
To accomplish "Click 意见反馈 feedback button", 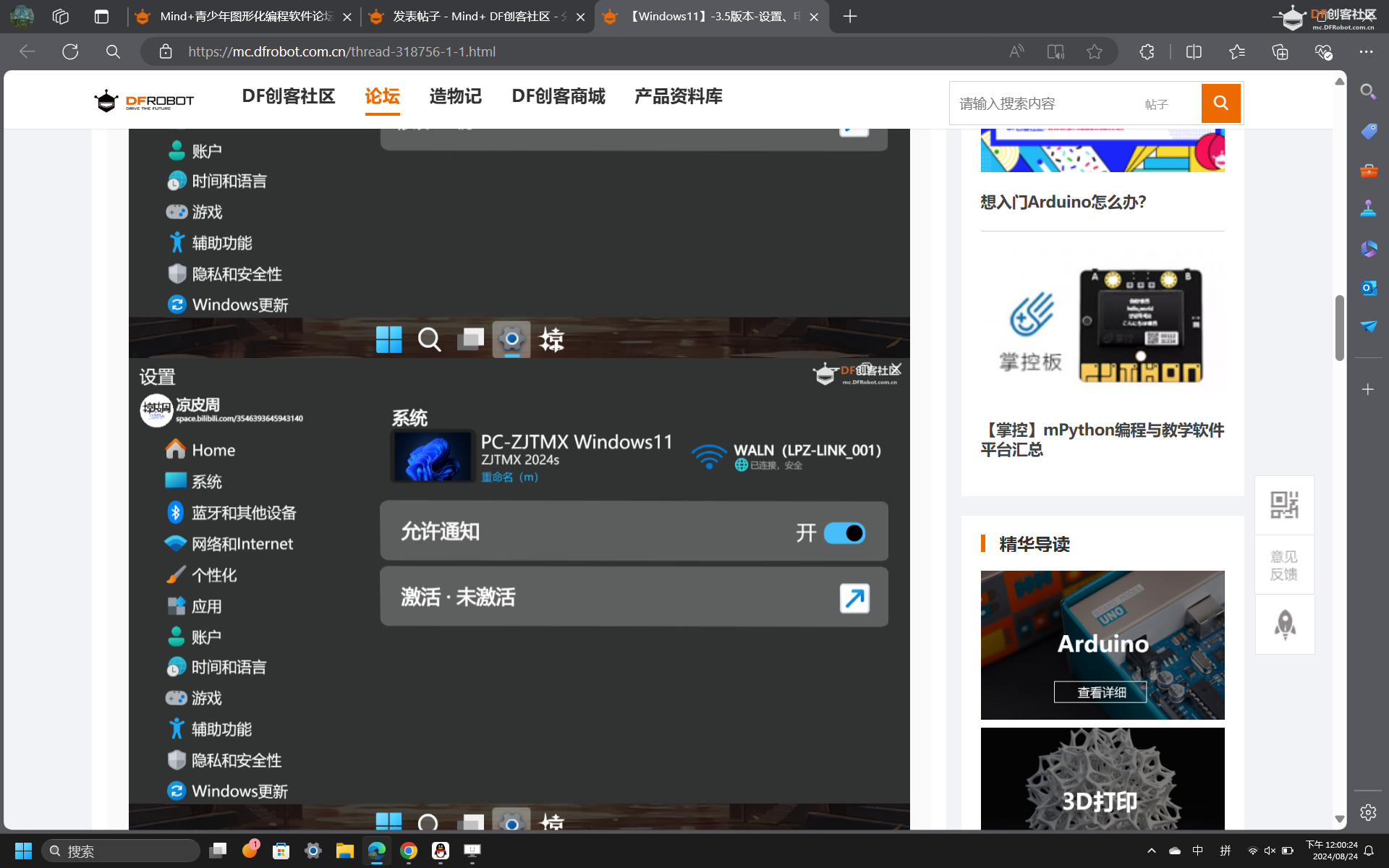I will pos(1284,565).
